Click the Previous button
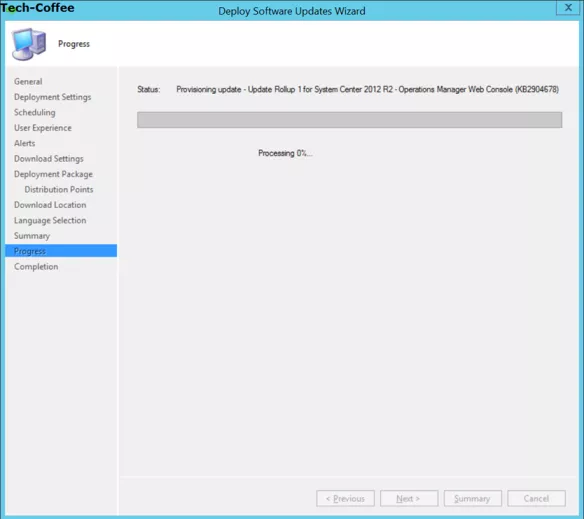 [345, 498]
